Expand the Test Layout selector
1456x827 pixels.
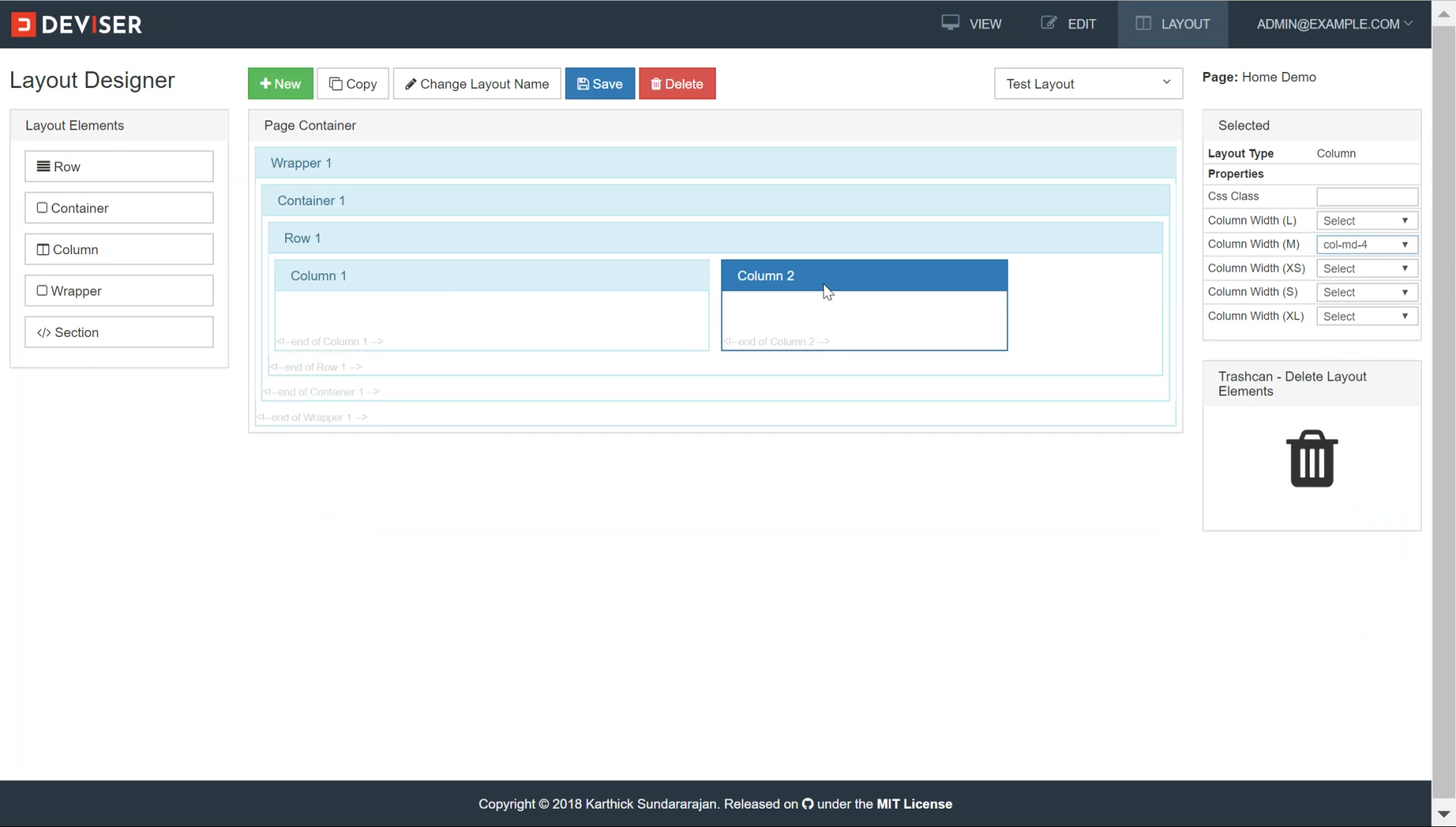(1087, 83)
